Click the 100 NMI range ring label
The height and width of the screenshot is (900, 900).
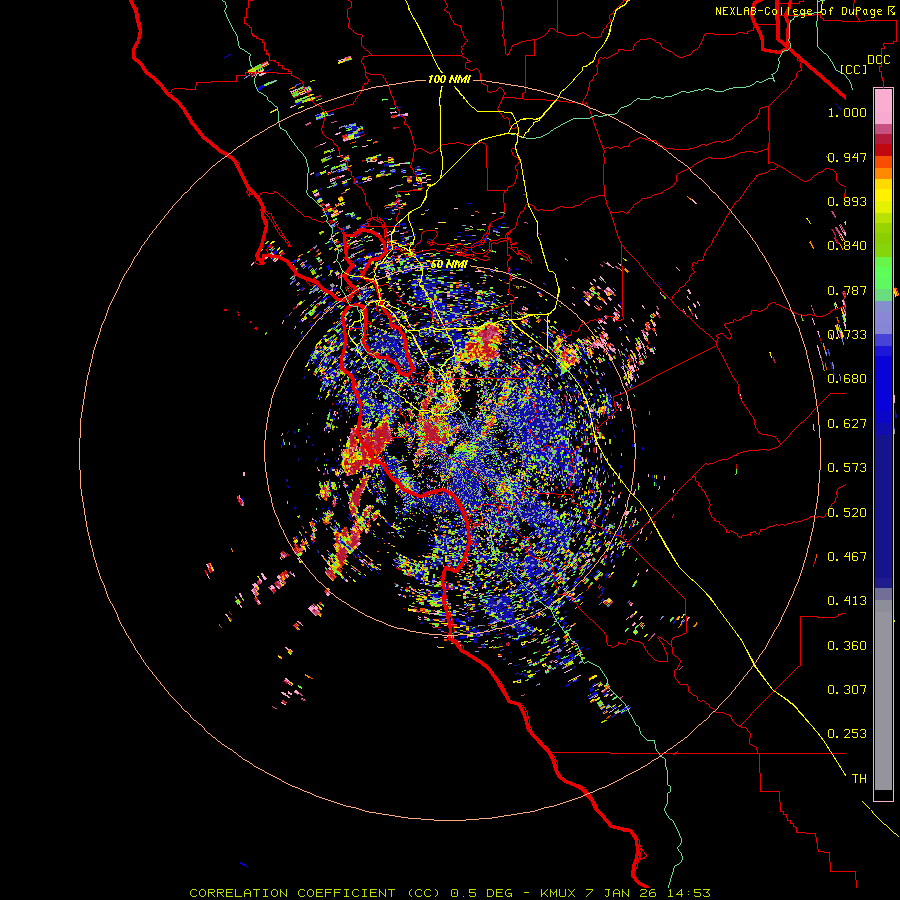449,79
